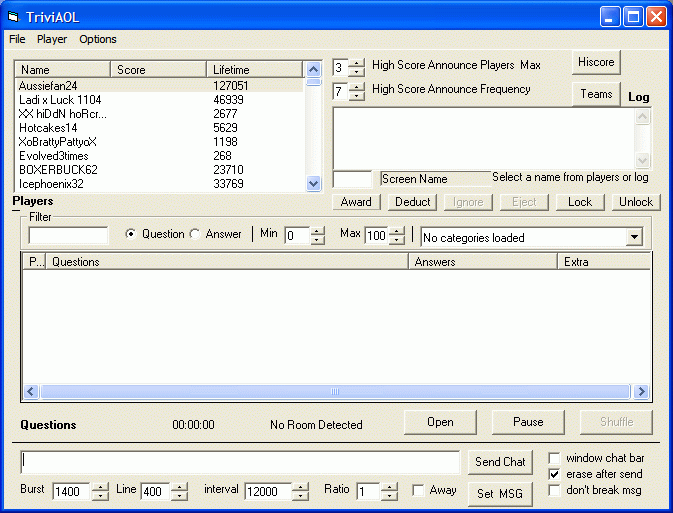673x513 pixels.
Task: Uncheck the erase after send checkbox
Action: pyautogui.click(x=554, y=474)
